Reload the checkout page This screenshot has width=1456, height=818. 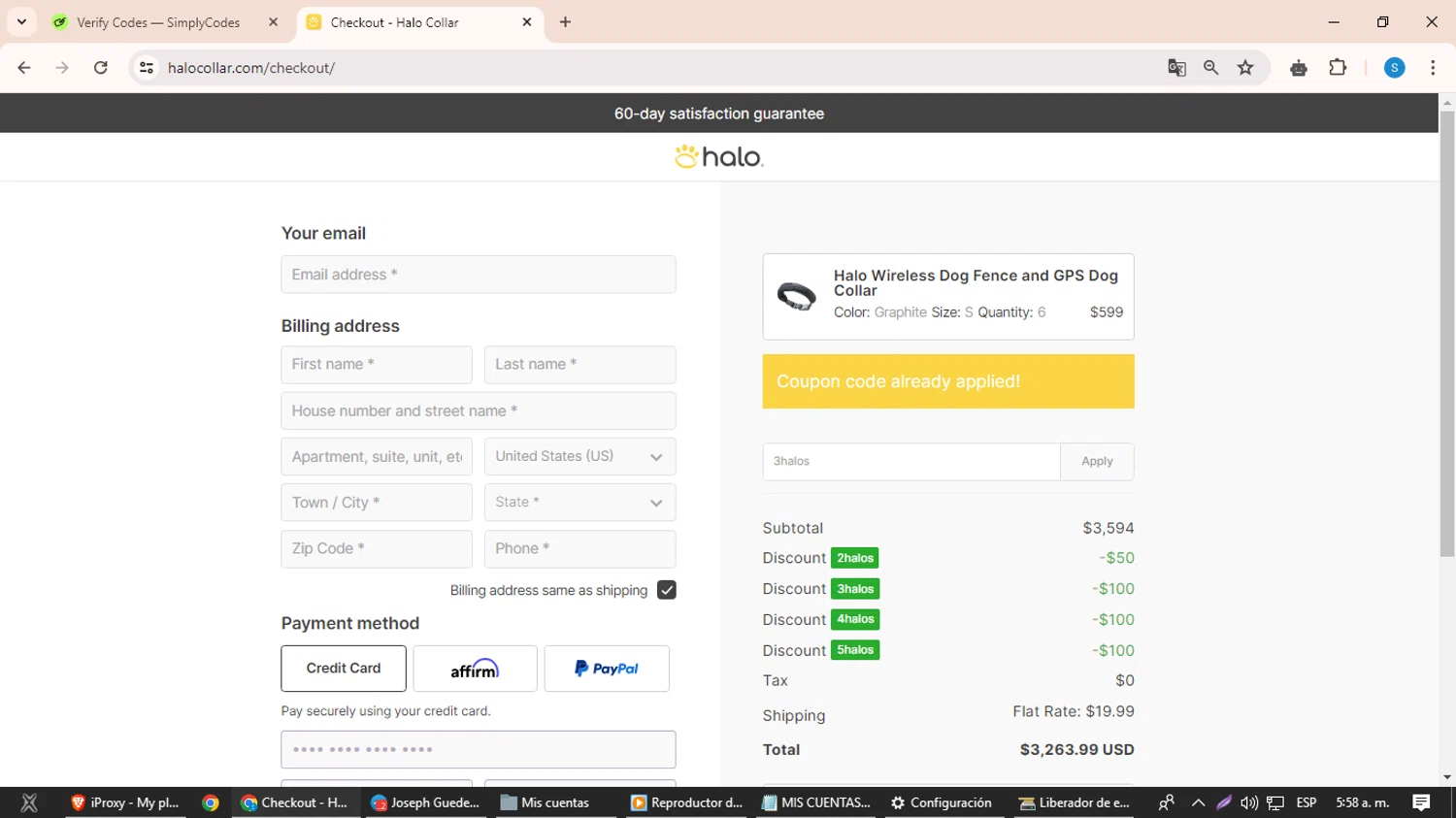click(100, 68)
